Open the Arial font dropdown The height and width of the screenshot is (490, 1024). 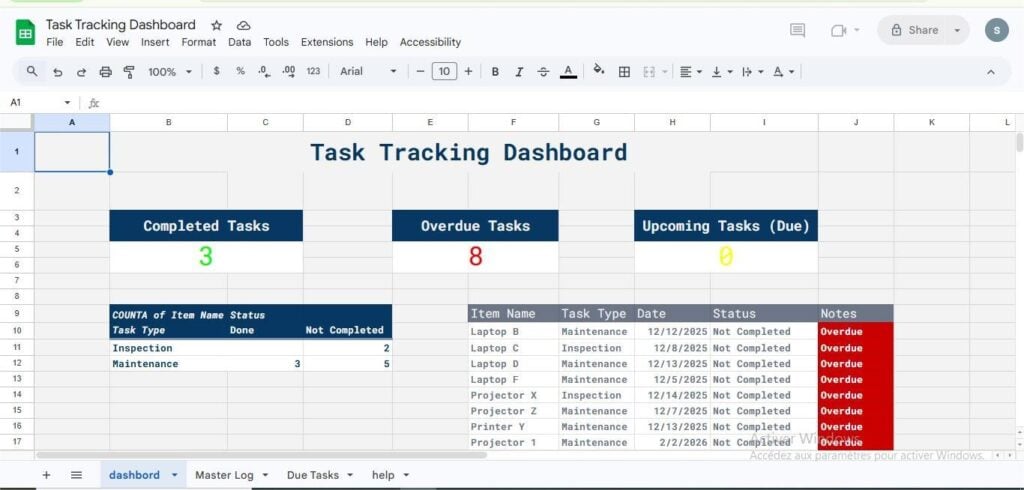[368, 71]
